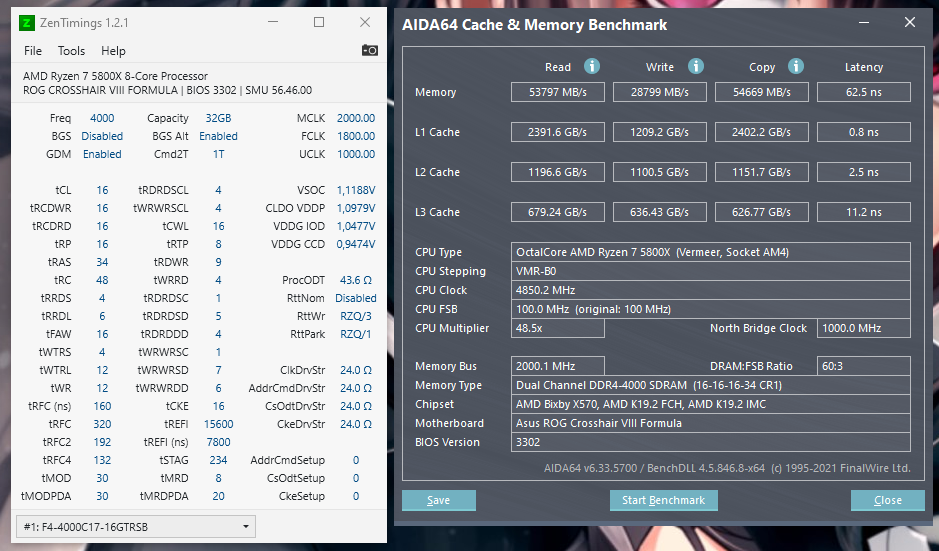Minimize the ZenTimings window

[273, 22]
